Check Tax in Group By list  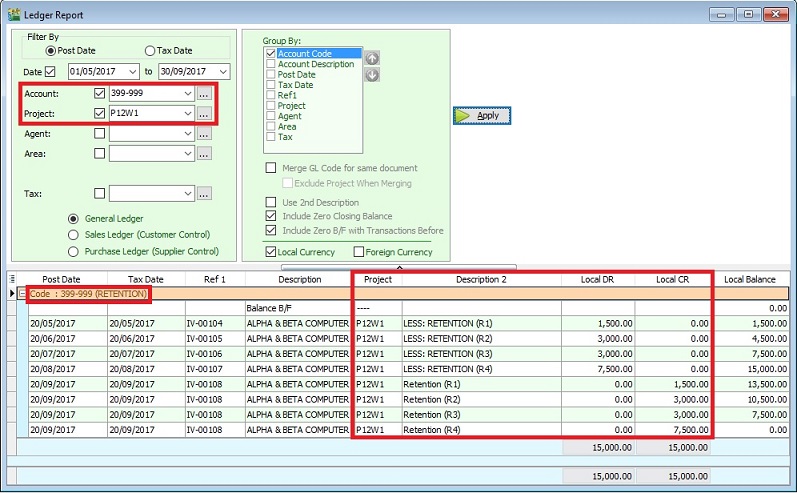271,137
